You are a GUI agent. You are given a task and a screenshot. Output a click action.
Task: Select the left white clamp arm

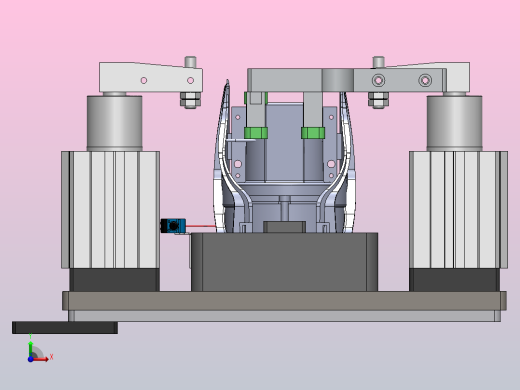tap(151, 77)
